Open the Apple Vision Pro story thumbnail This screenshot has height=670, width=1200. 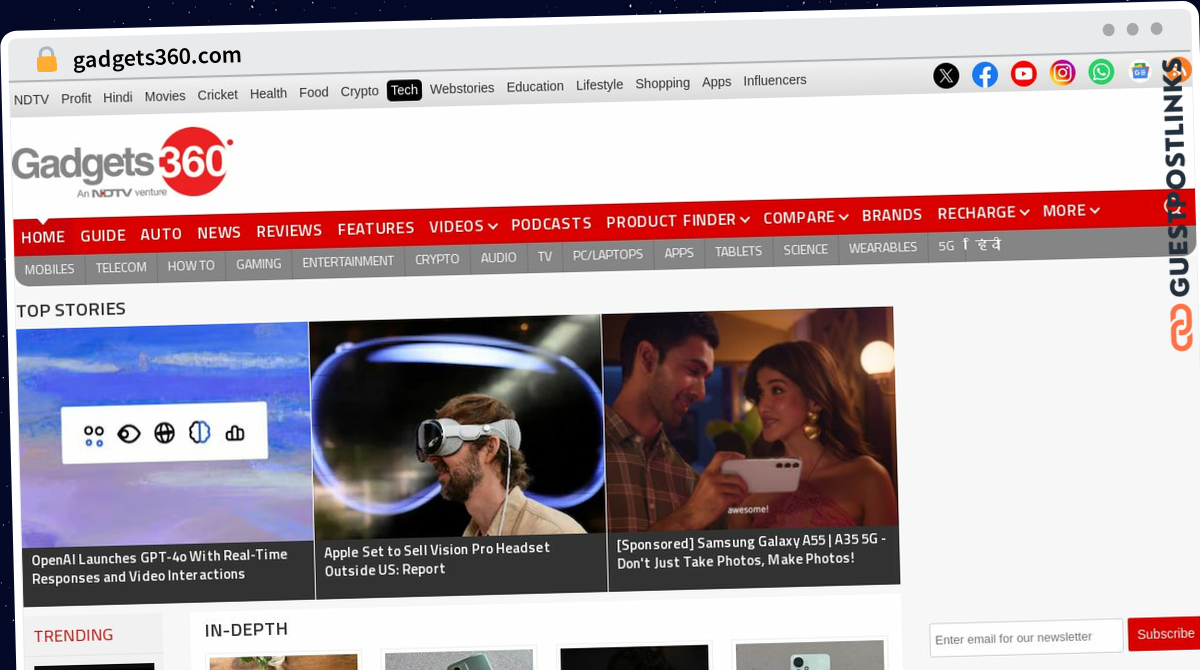pyautogui.click(x=456, y=428)
